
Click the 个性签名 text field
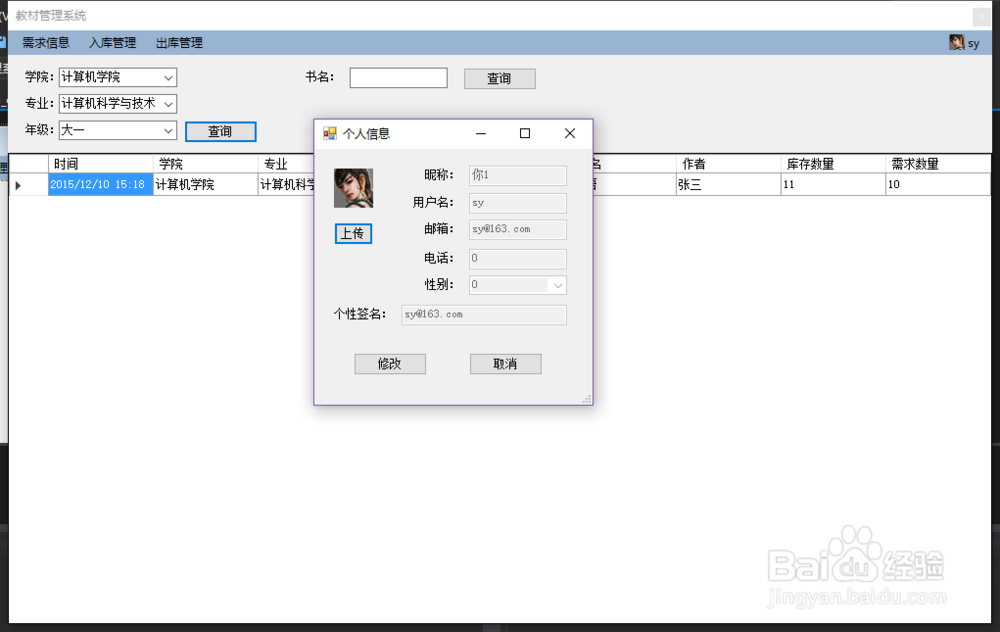coord(484,314)
